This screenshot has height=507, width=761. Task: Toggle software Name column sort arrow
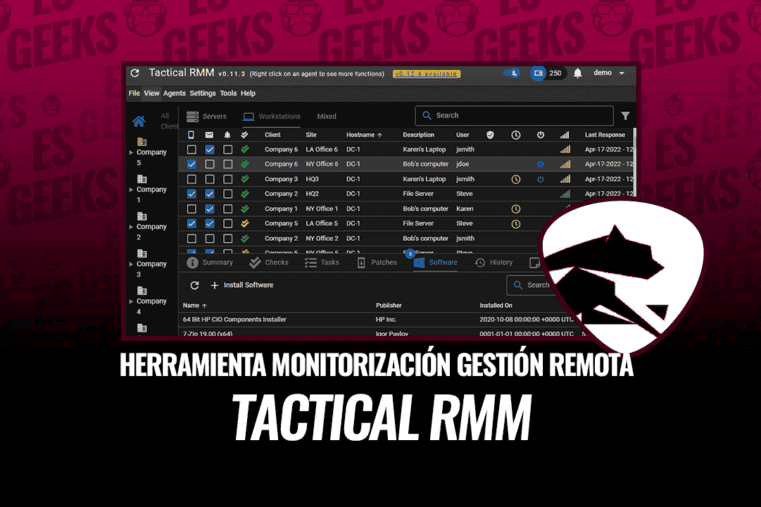[x=204, y=306]
